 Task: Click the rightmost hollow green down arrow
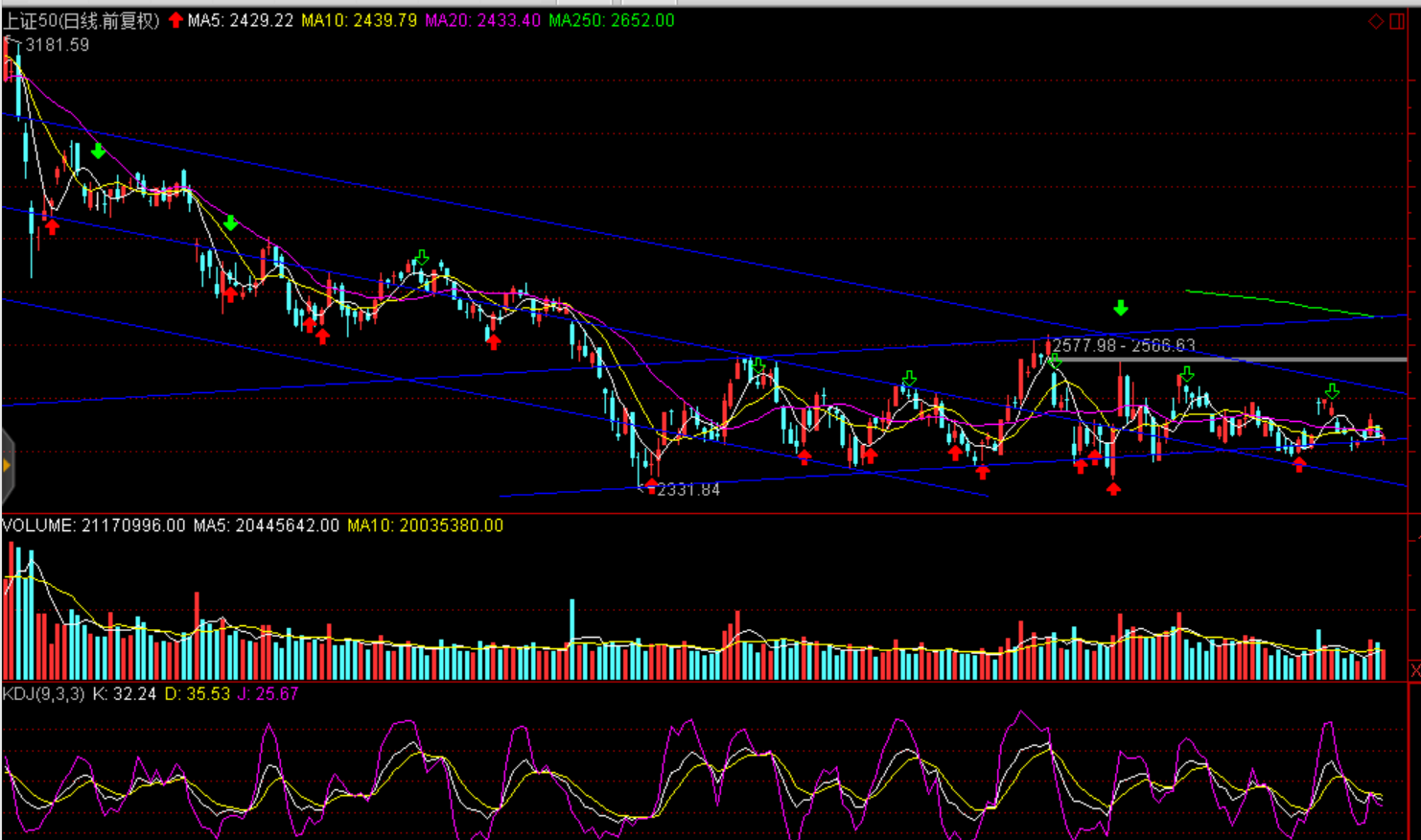pos(1332,391)
